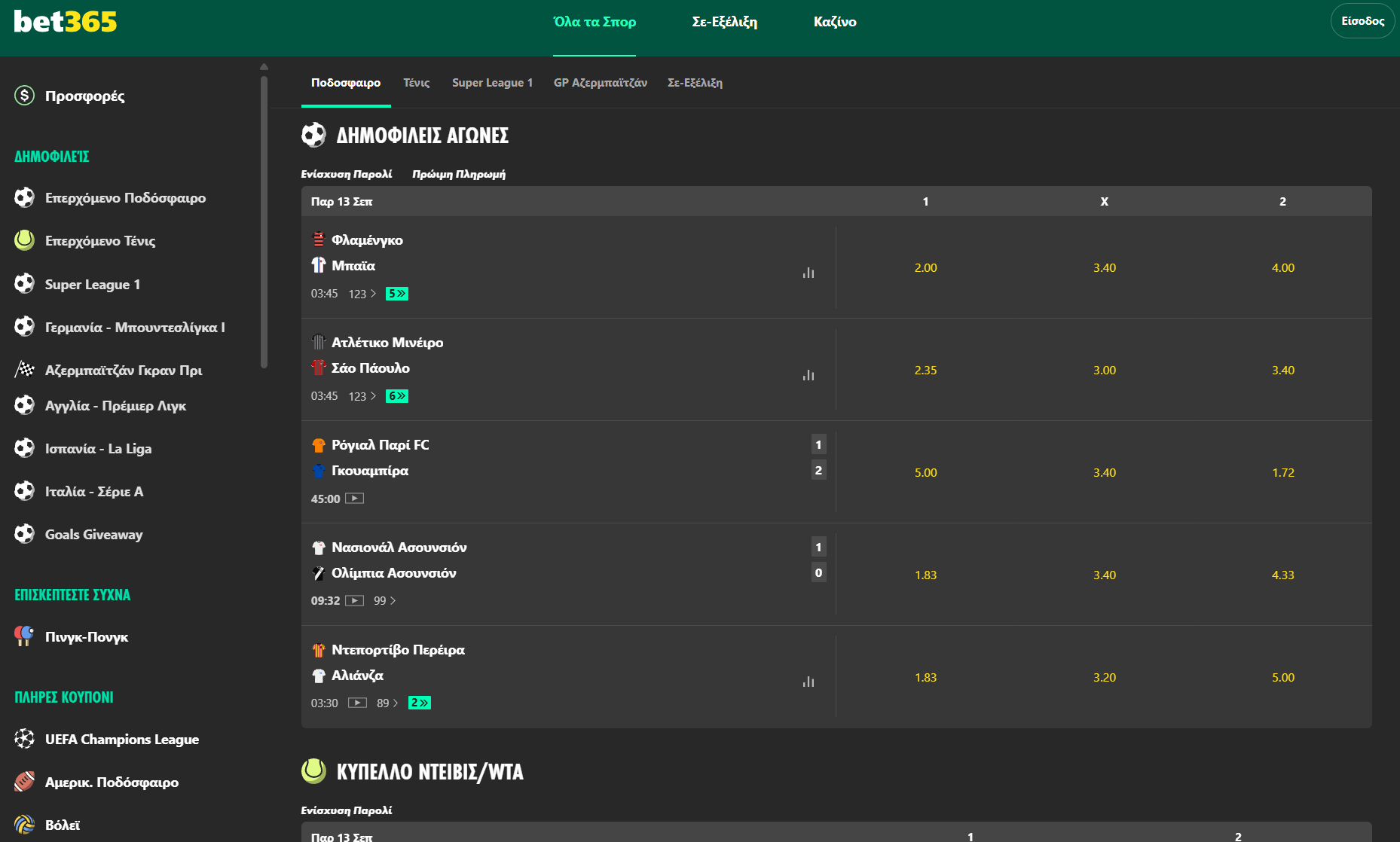The height and width of the screenshot is (842, 1400).
Task: Open stats chart icon for Φλαμένγκο match
Action: click(x=809, y=273)
